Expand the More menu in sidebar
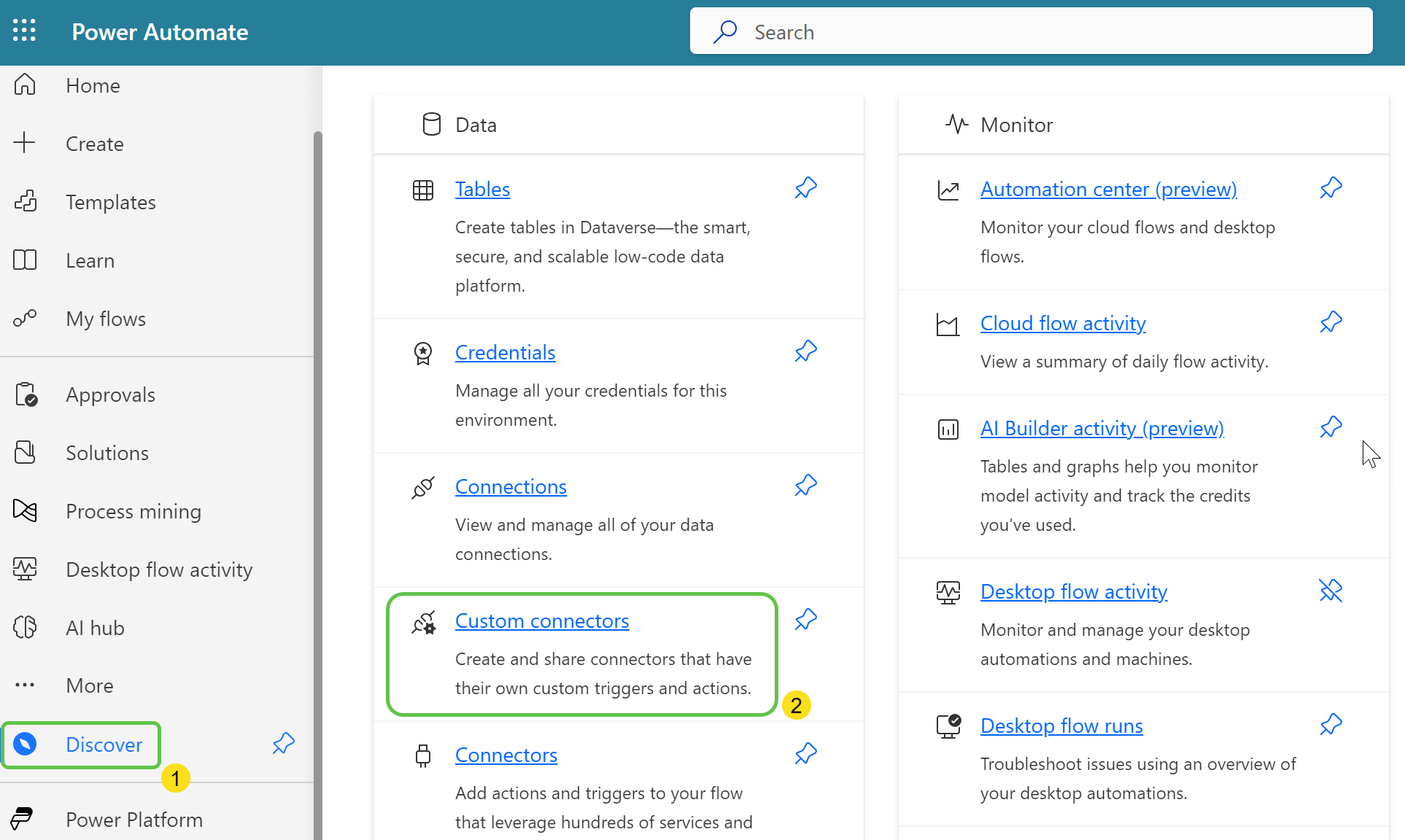Viewport: 1405px width, 840px height. 89,685
